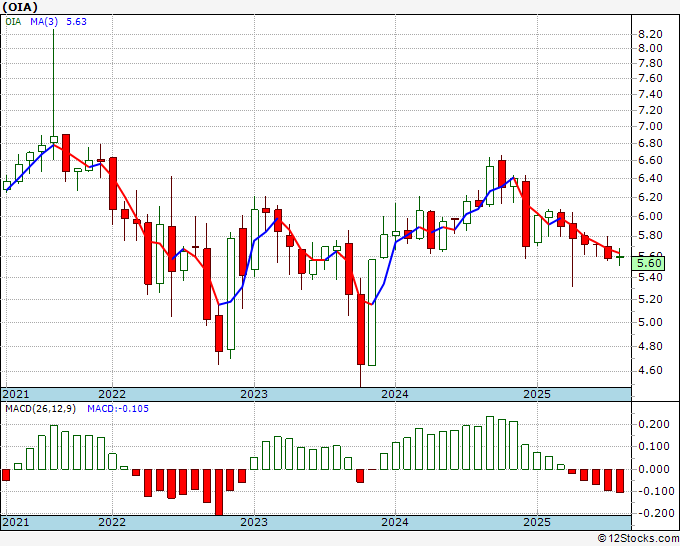Click the MACD(26,12,9) indicator label
The image size is (680, 546).
[40, 409]
